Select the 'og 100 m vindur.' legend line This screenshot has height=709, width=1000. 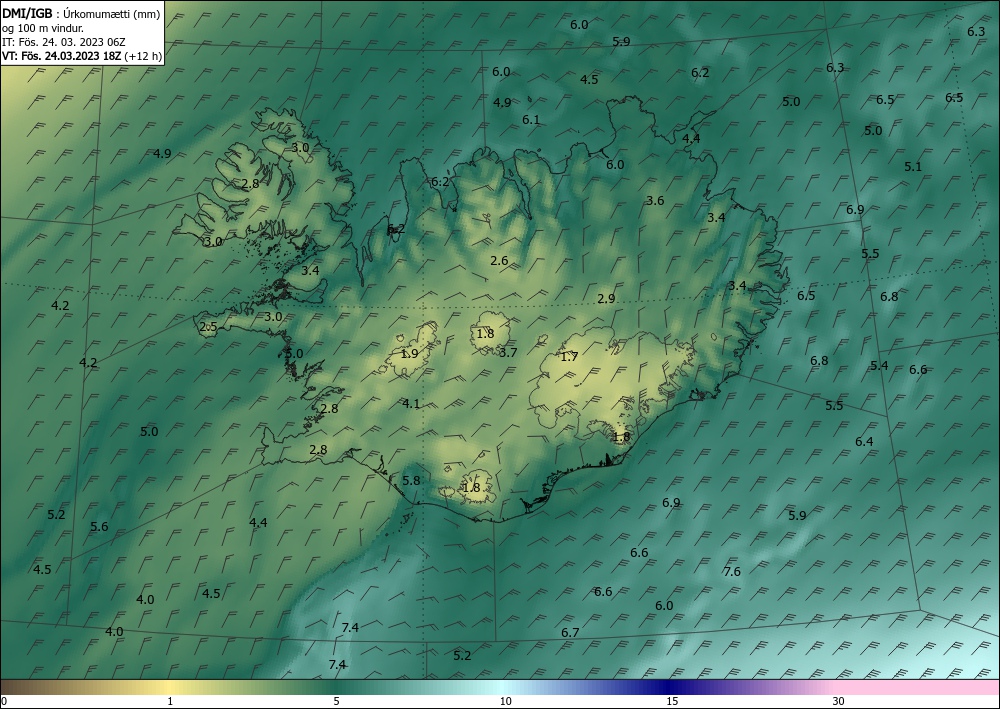[x=43, y=28]
